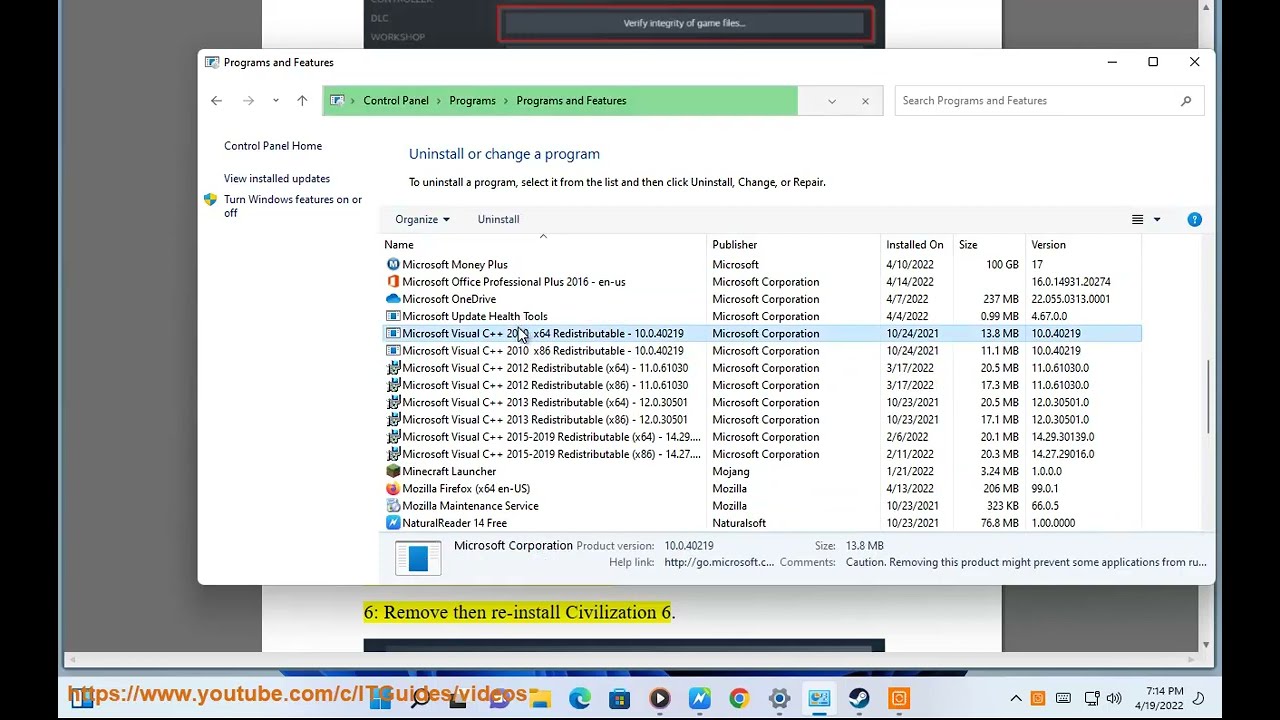The width and height of the screenshot is (1280, 720).
Task: Open View installed updates link
Action: (x=277, y=179)
